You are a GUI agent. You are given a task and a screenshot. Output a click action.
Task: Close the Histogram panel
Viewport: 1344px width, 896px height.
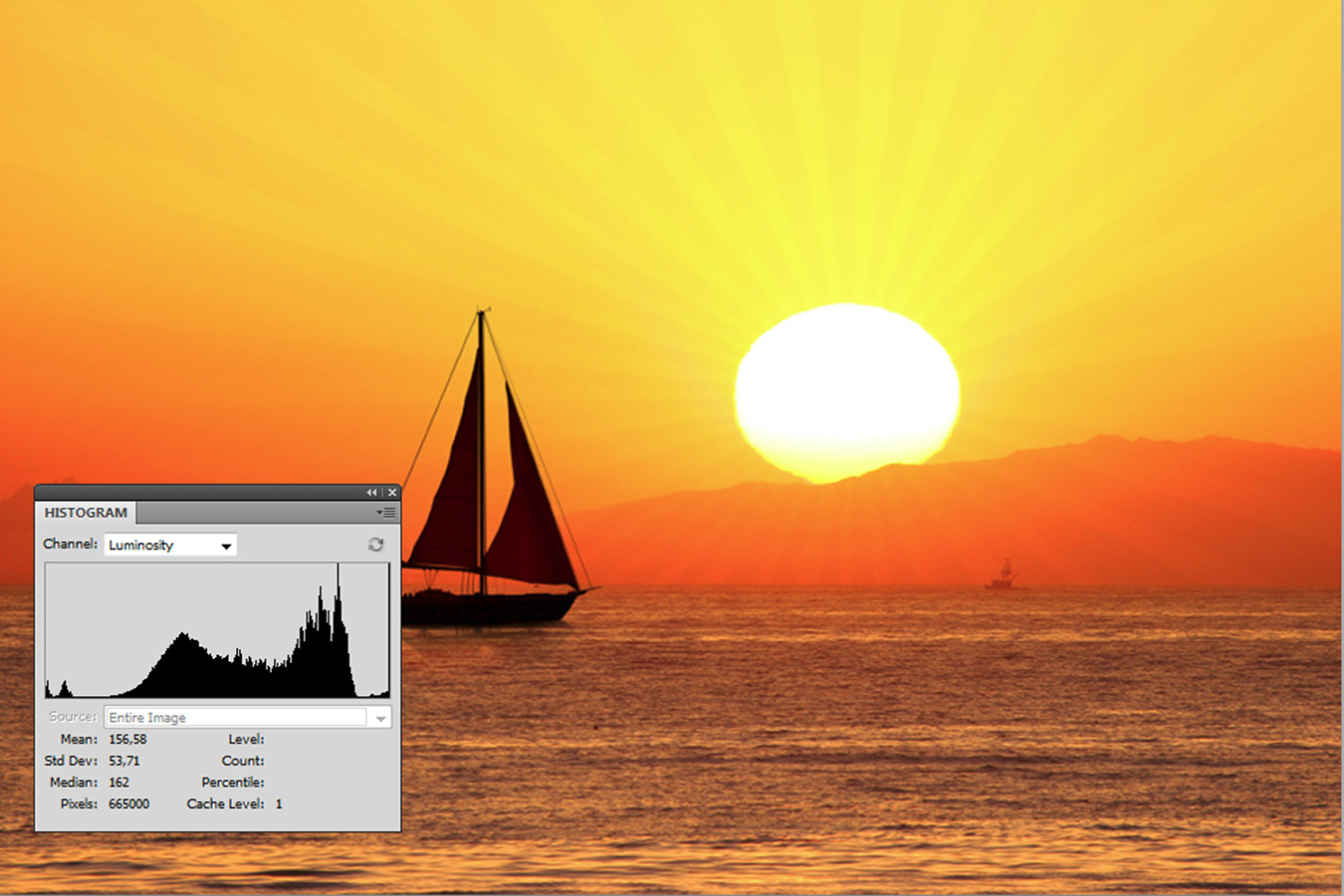[392, 493]
